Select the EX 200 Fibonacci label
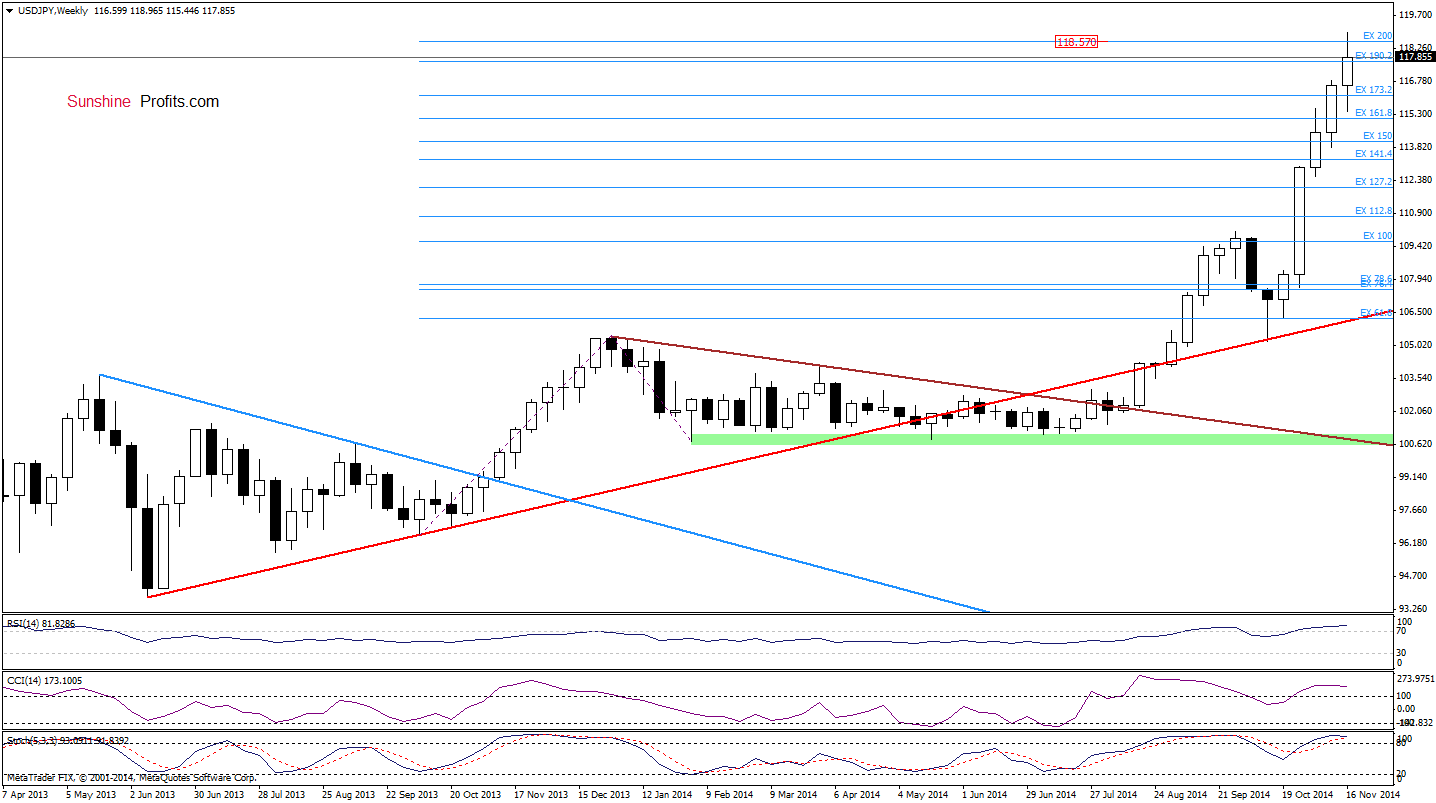 [x=1377, y=36]
